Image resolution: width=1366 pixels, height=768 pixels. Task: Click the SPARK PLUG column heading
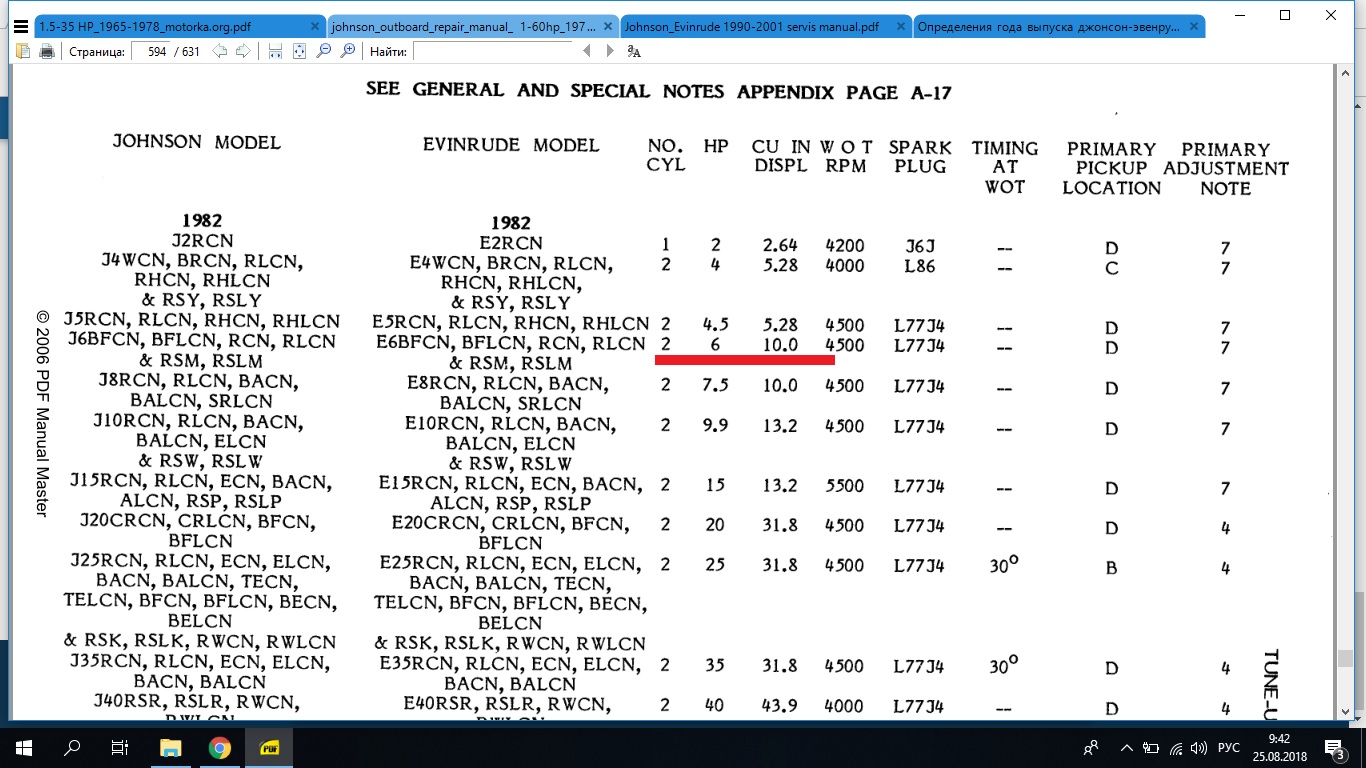tap(920, 156)
